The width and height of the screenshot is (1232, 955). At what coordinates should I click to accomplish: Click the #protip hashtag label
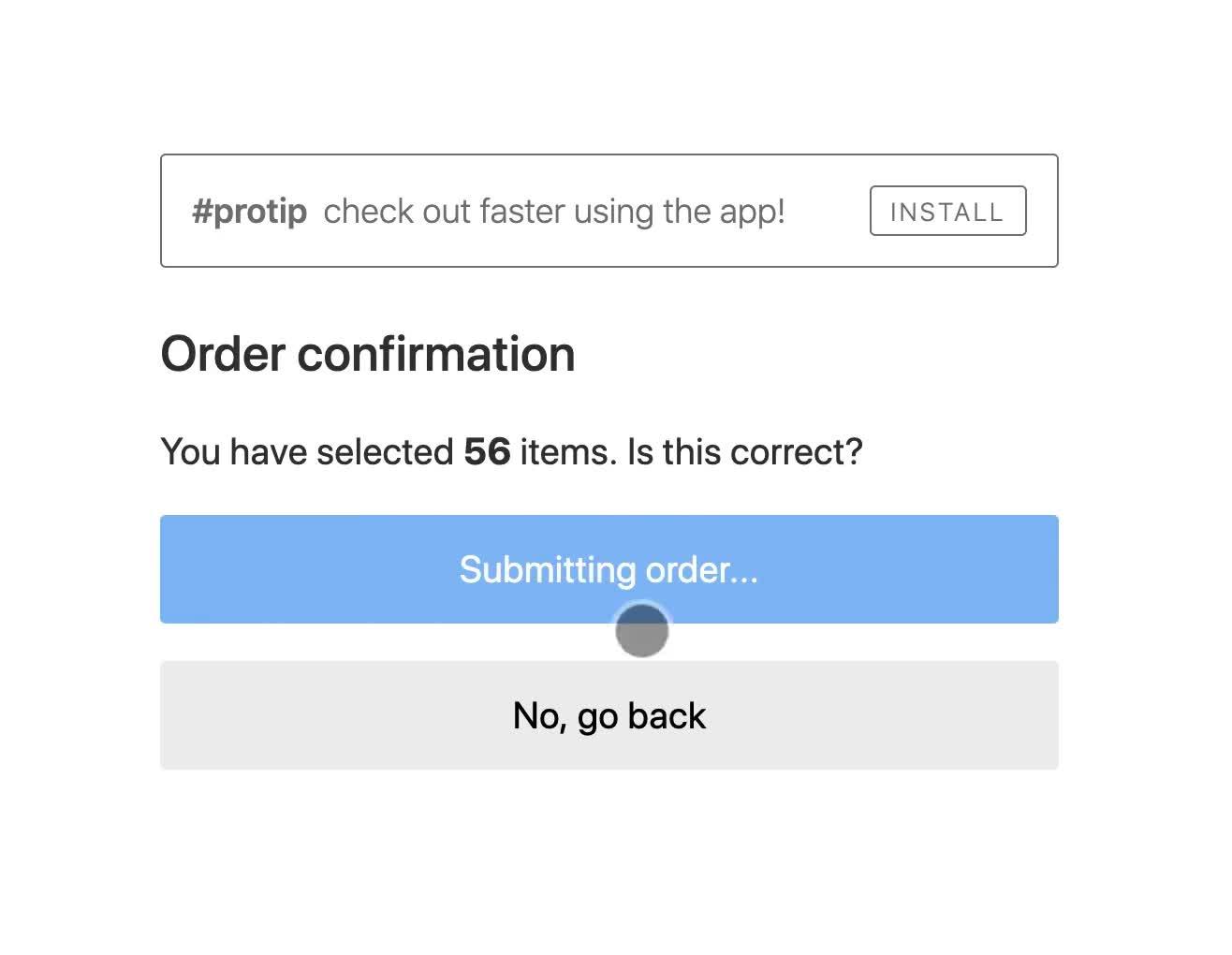point(249,212)
